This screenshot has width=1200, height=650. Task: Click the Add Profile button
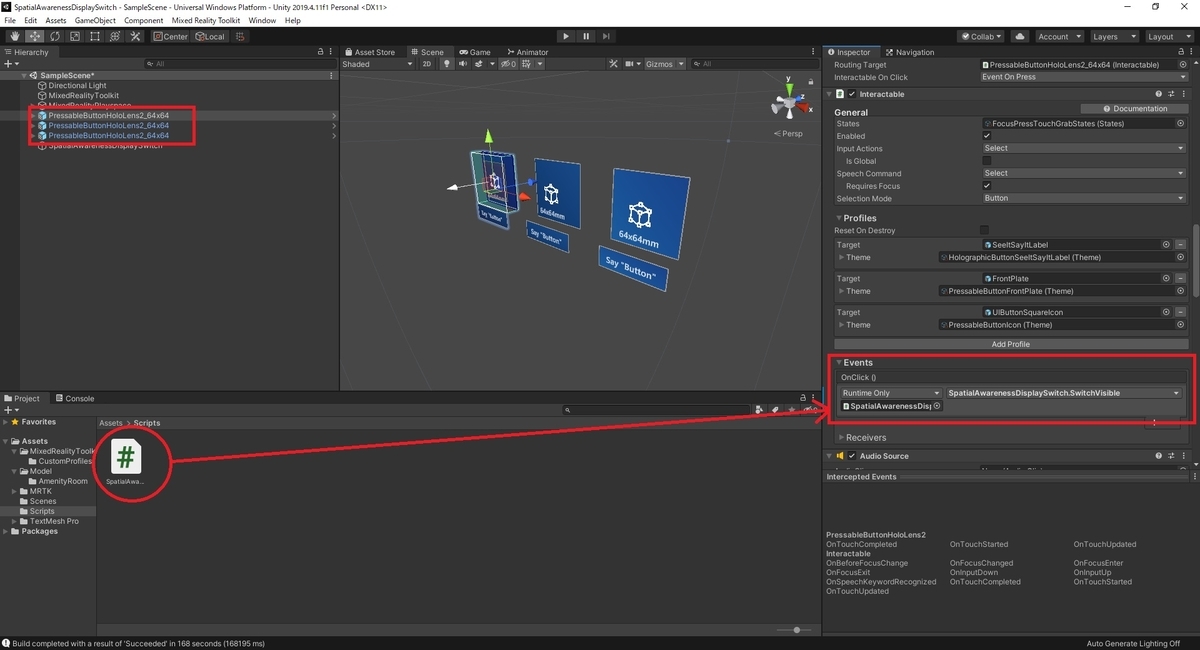tap(1010, 344)
